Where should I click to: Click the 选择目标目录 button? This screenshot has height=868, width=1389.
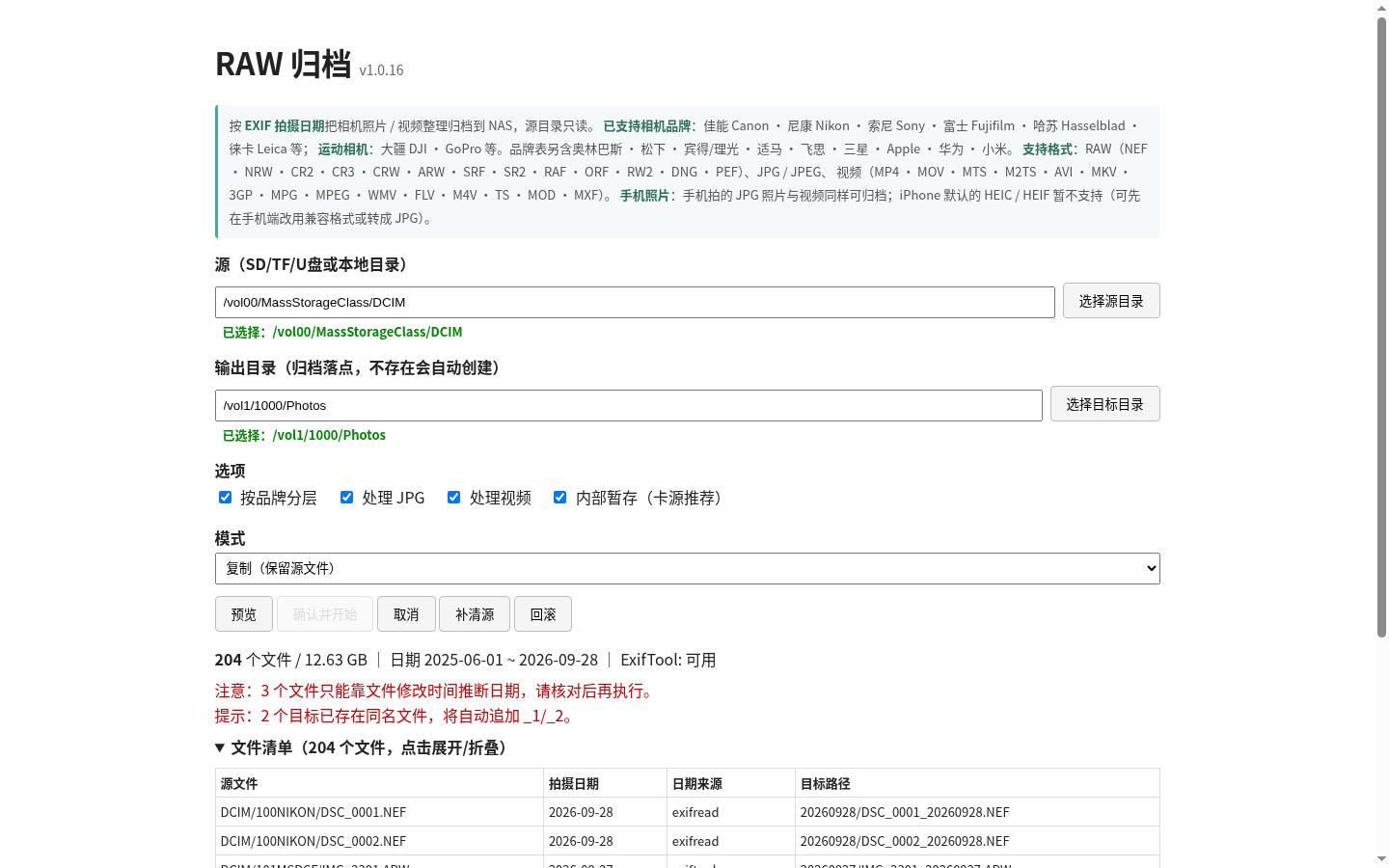1104,404
